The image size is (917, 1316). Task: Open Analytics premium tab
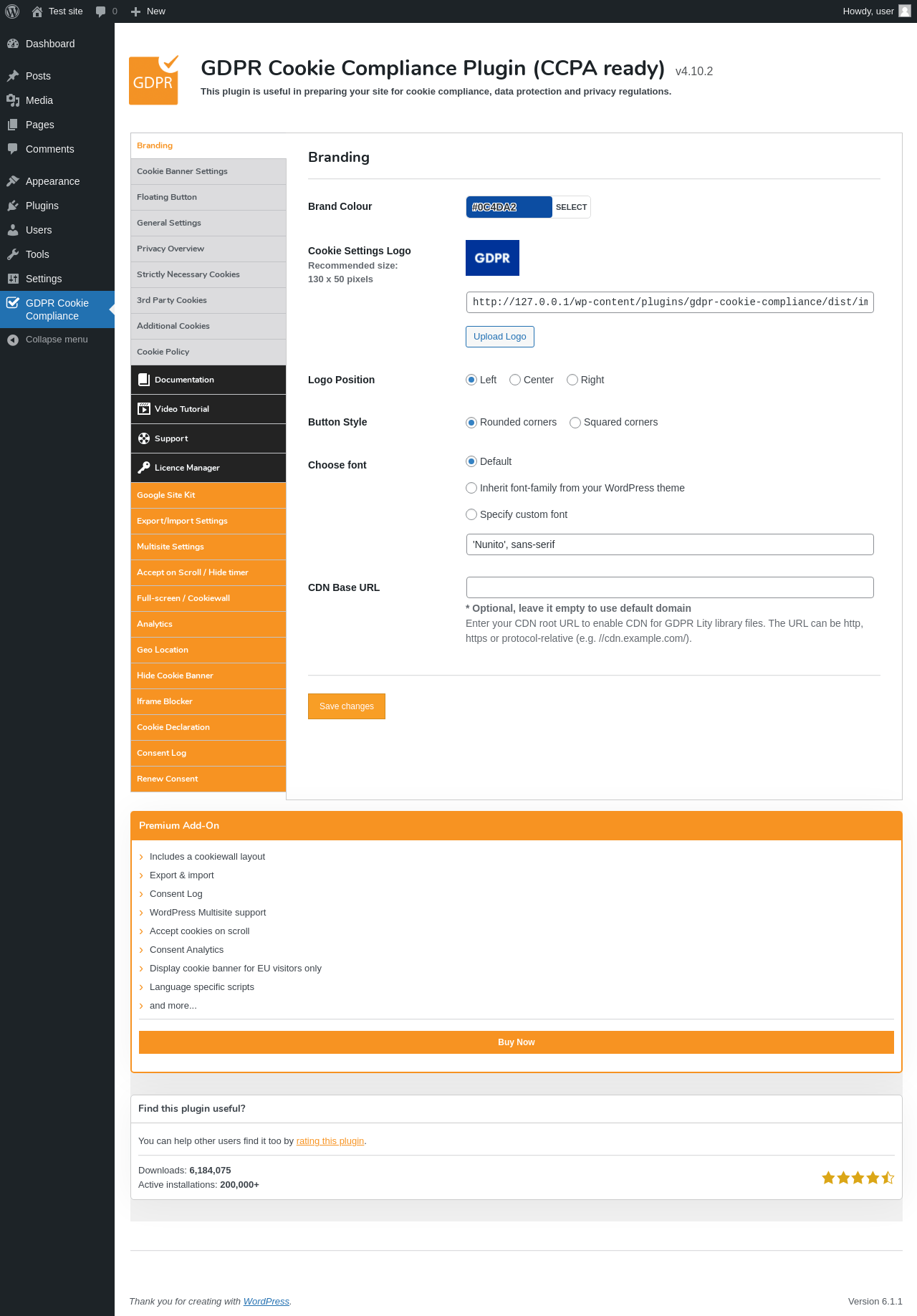coord(208,624)
